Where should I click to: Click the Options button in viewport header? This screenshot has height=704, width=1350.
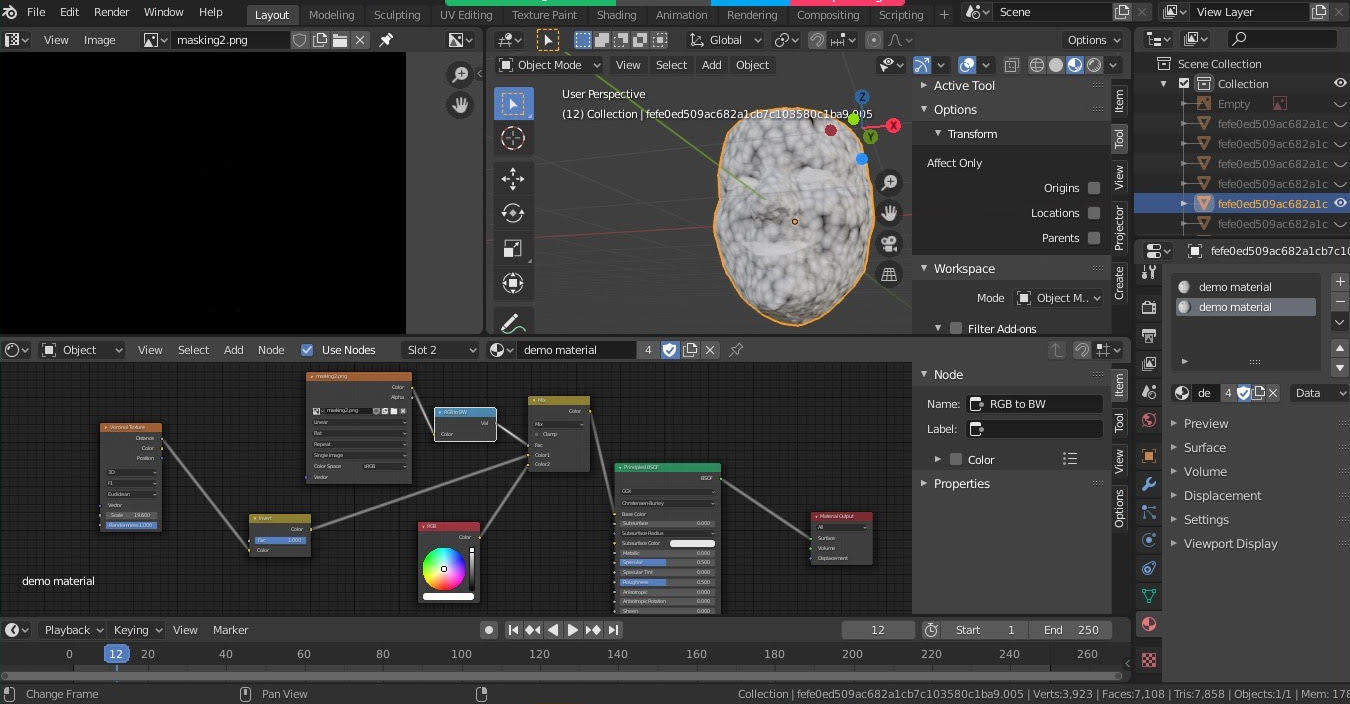(x=1093, y=40)
